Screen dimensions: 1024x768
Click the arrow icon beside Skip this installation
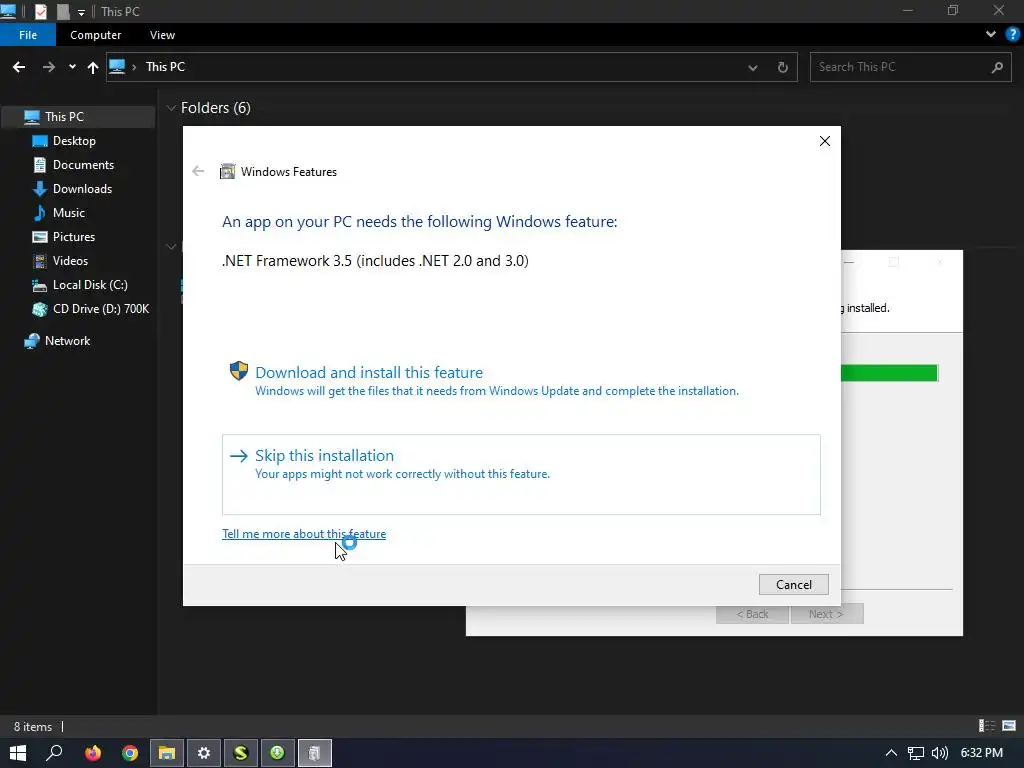tap(239, 456)
